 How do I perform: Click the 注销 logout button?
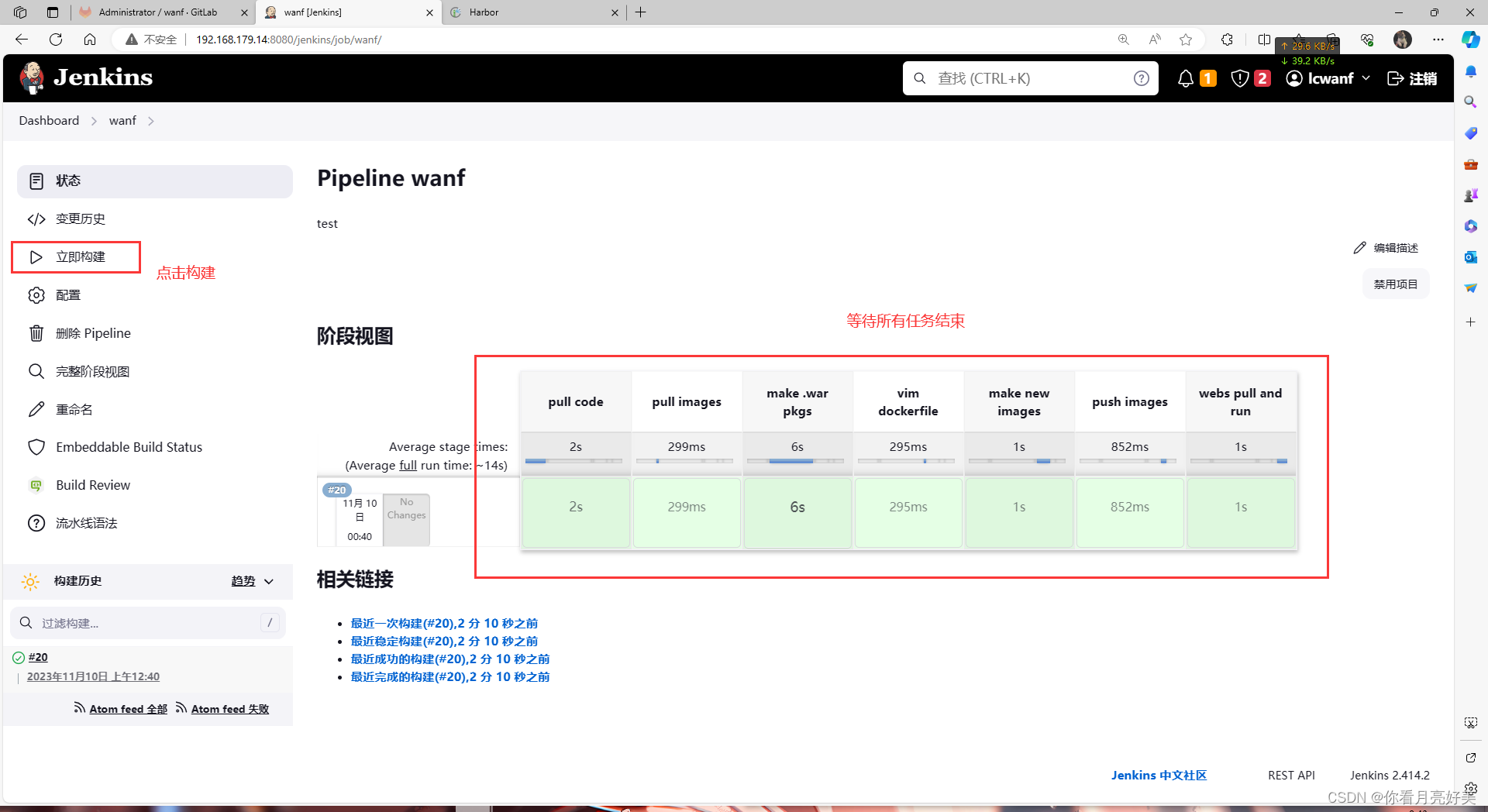click(1412, 78)
